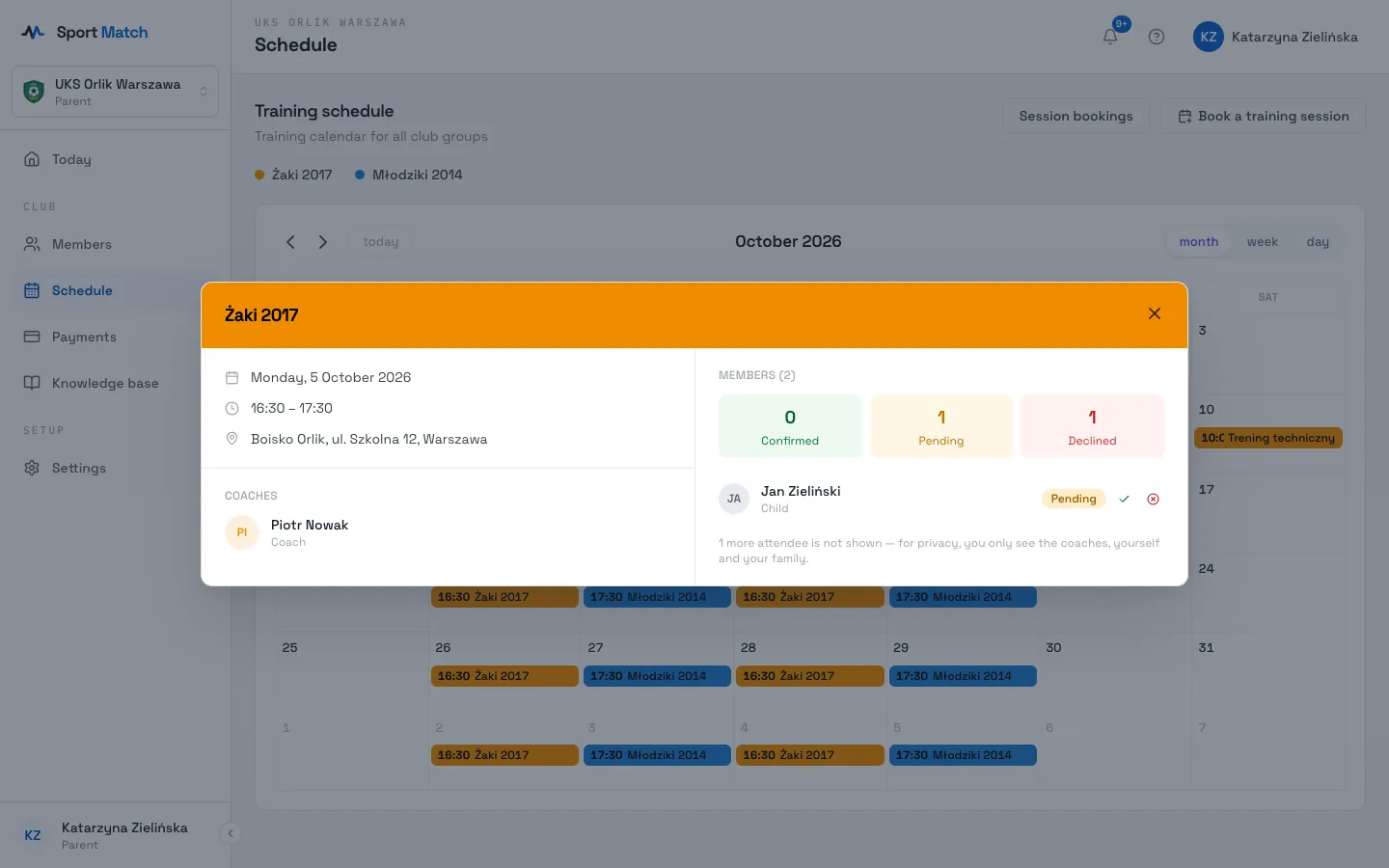Open Knowledge base in the sidebar
The height and width of the screenshot is (868, 1389).
pyautogui.click(x=115, y=383)
